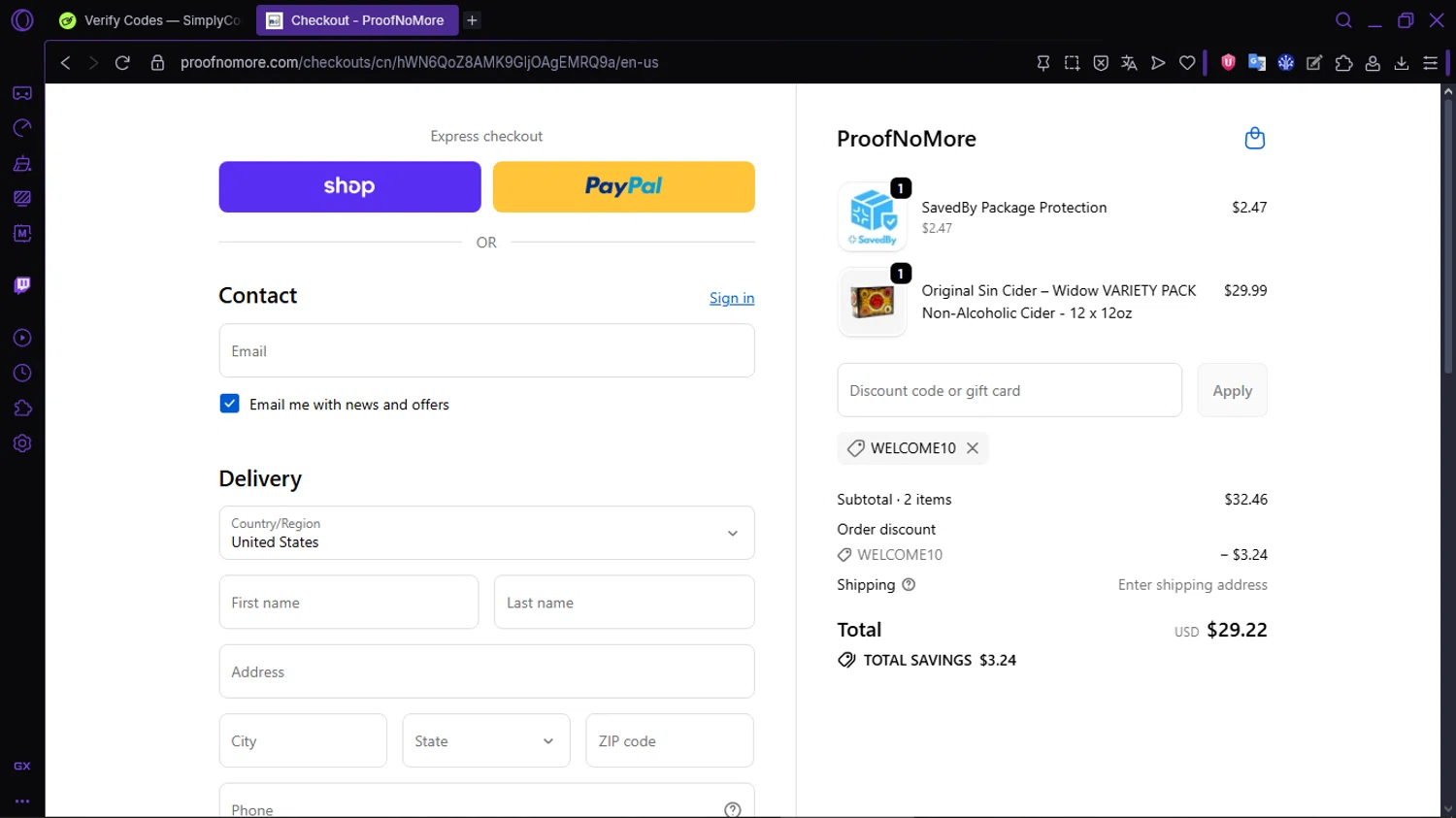1456x818 pixels.
Task: Click SavedBy Package Protection thumbnail
Action: click(872, 216)
